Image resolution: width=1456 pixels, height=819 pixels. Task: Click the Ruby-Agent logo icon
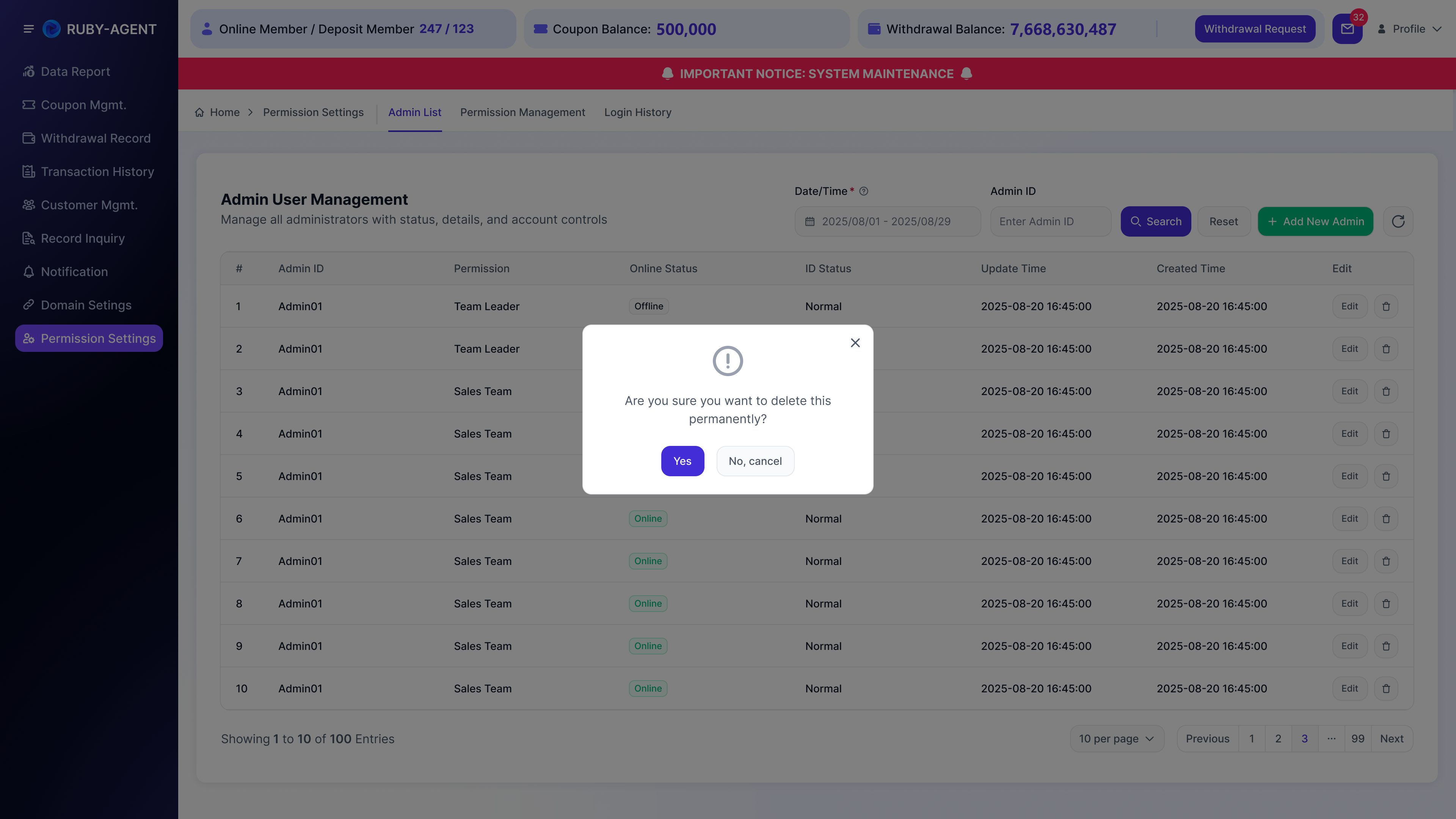point(52,29)
